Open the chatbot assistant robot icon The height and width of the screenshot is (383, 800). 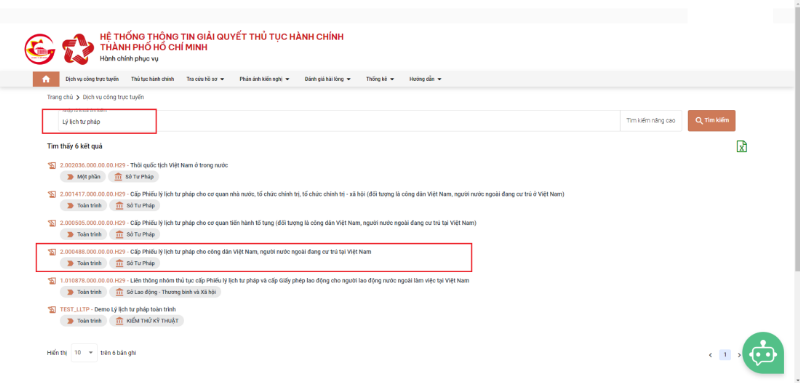[x=763, y=353]
